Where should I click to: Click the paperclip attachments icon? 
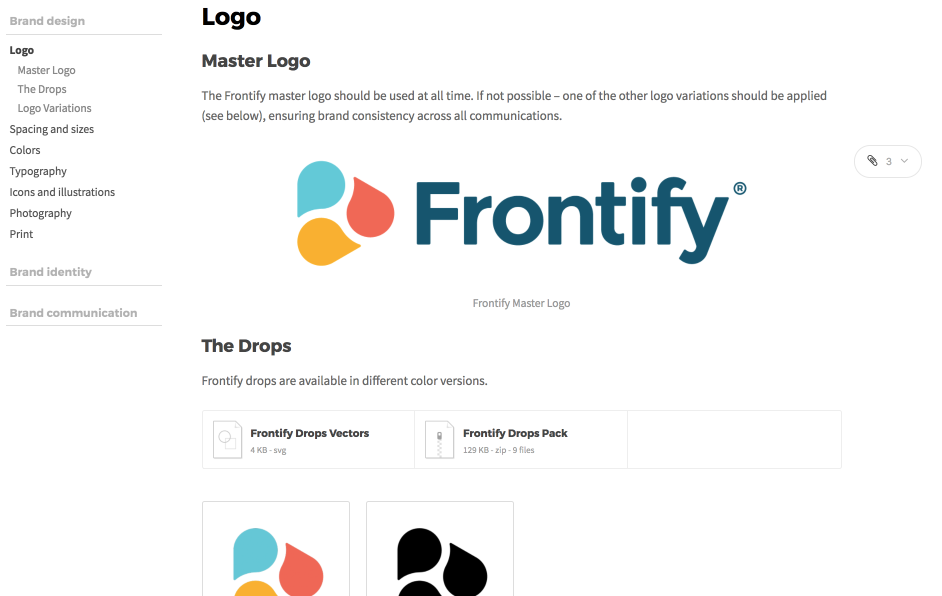[872, 161]
